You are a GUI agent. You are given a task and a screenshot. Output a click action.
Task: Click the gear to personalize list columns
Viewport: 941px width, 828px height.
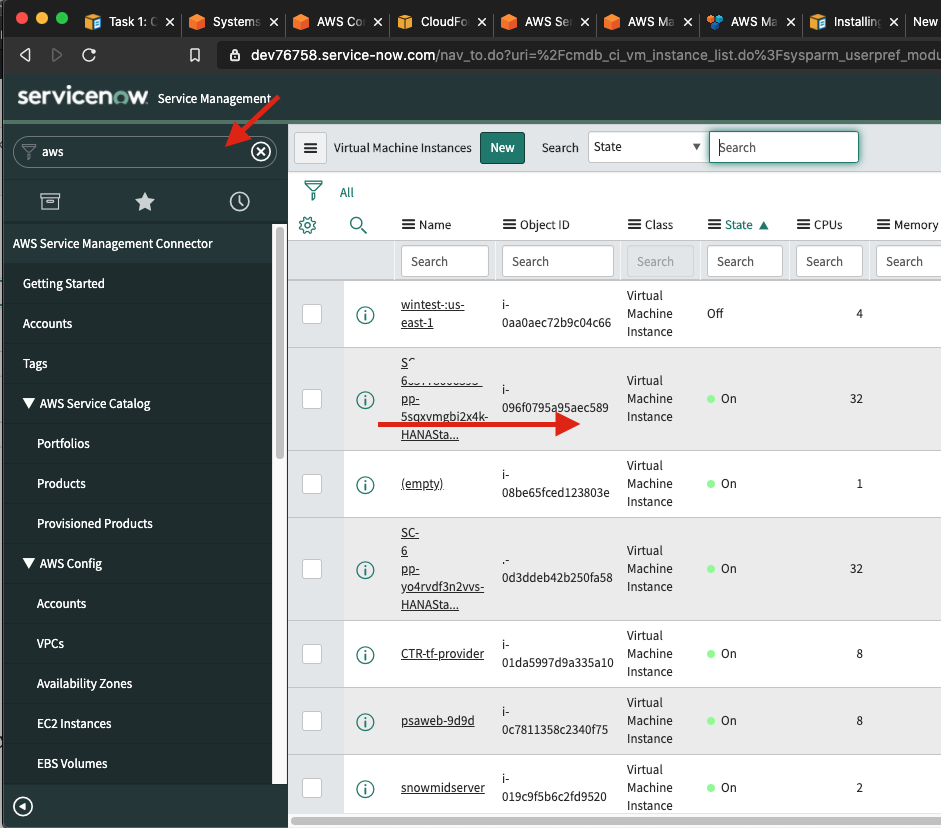pyautogui.click(x=307, y=225)
